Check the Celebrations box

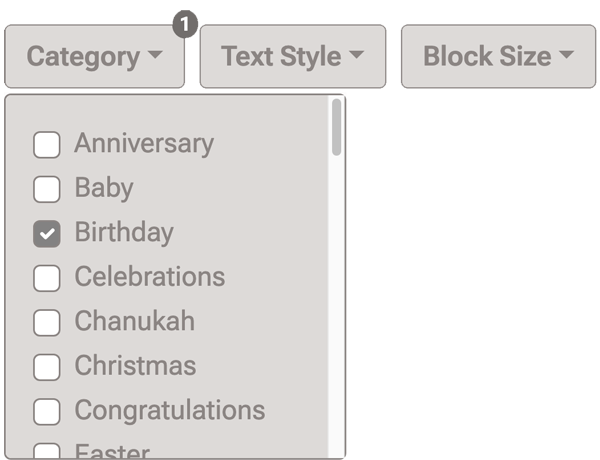tap(47, 278)
